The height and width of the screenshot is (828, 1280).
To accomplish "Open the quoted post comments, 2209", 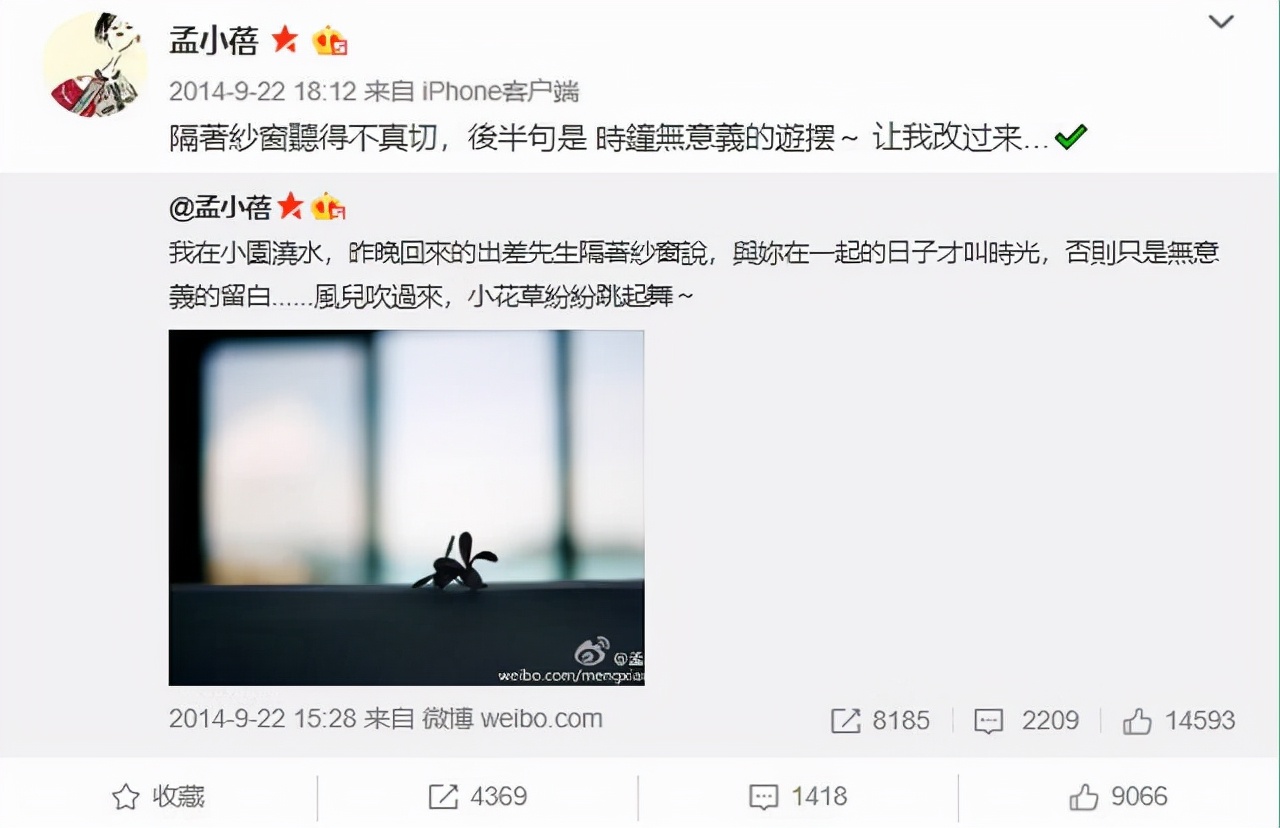I will click(1027, 720).
